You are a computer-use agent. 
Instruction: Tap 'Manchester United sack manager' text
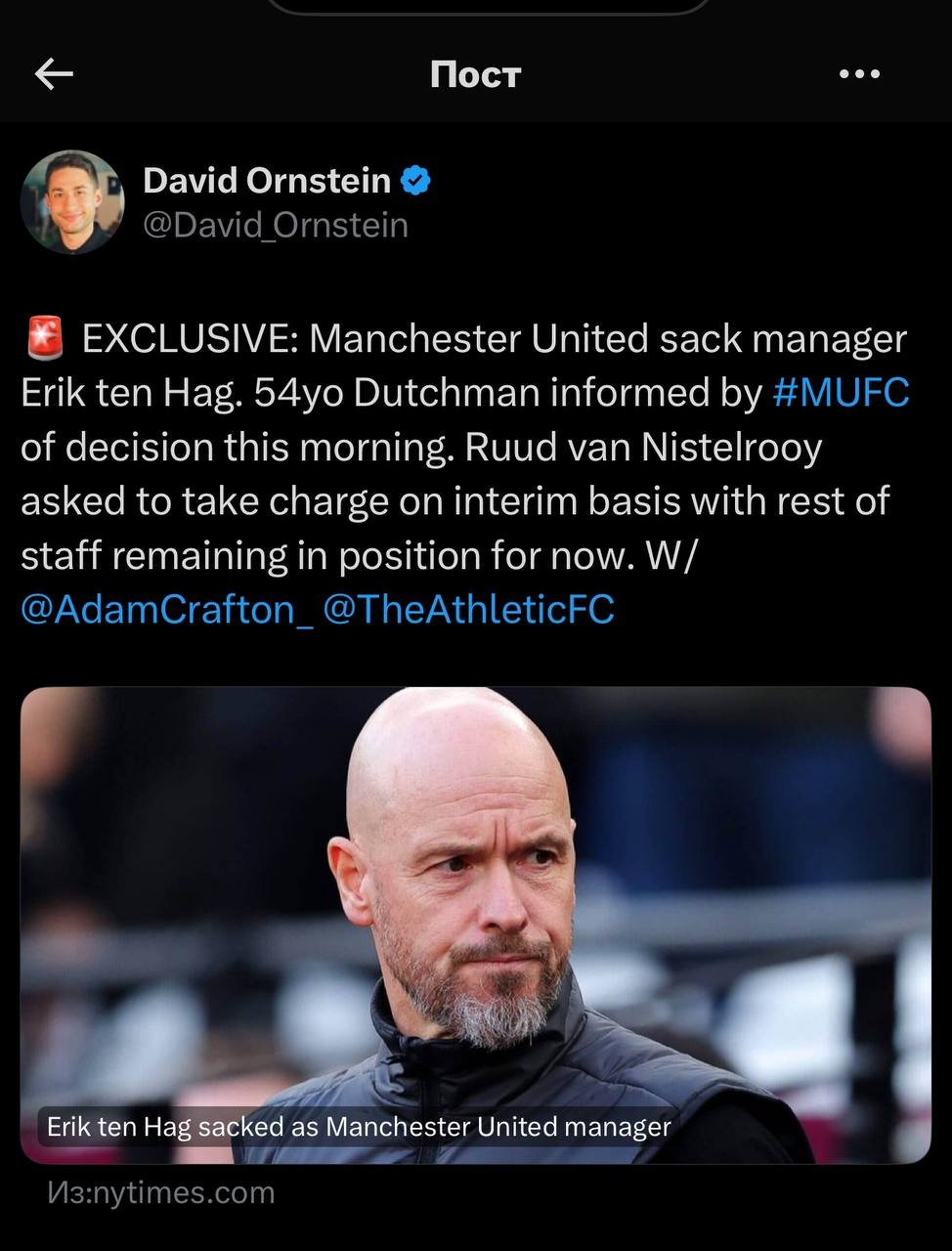608,339
